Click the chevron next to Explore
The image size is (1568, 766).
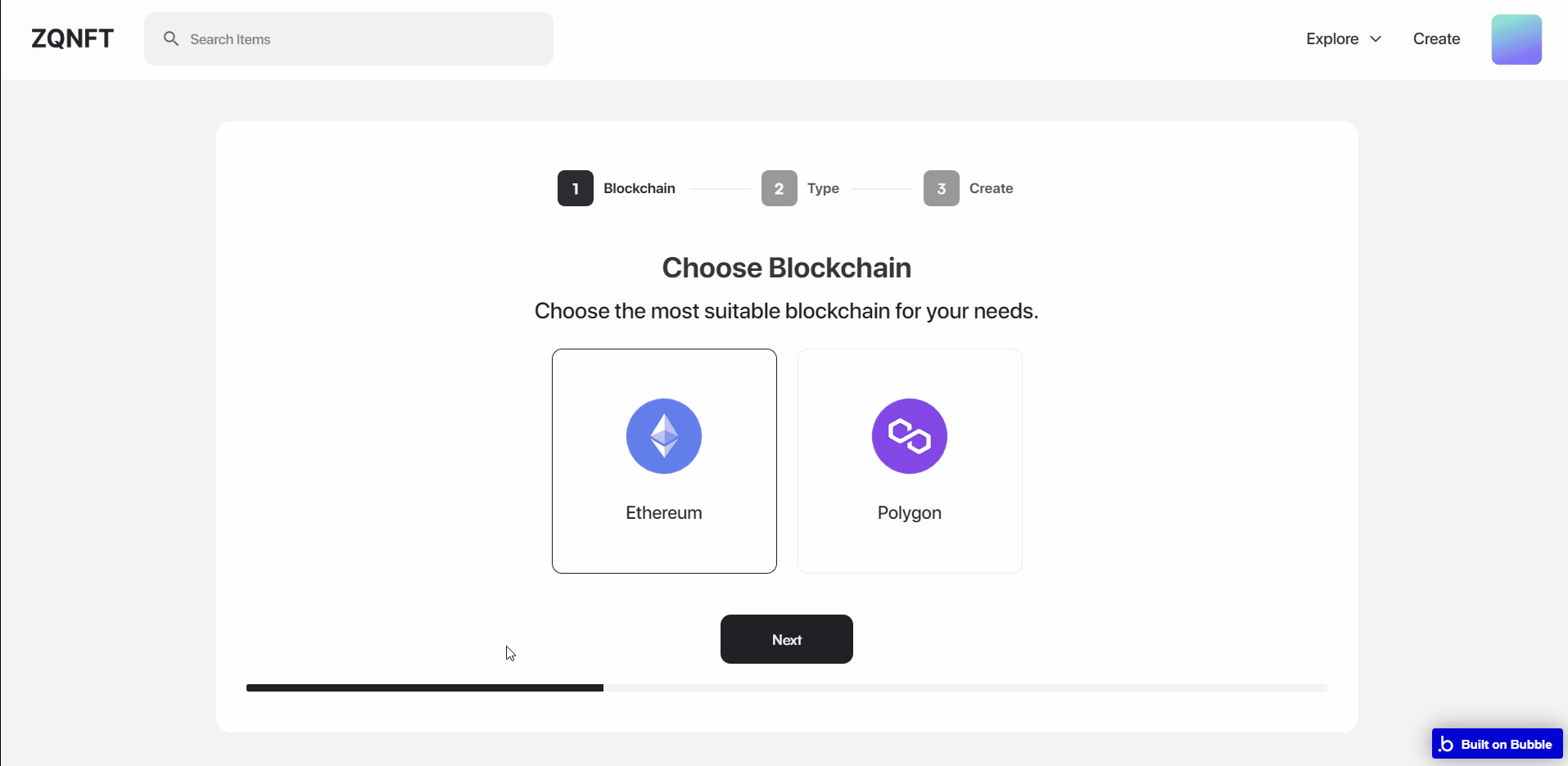pyautogui.click(x=1376, y=39)
